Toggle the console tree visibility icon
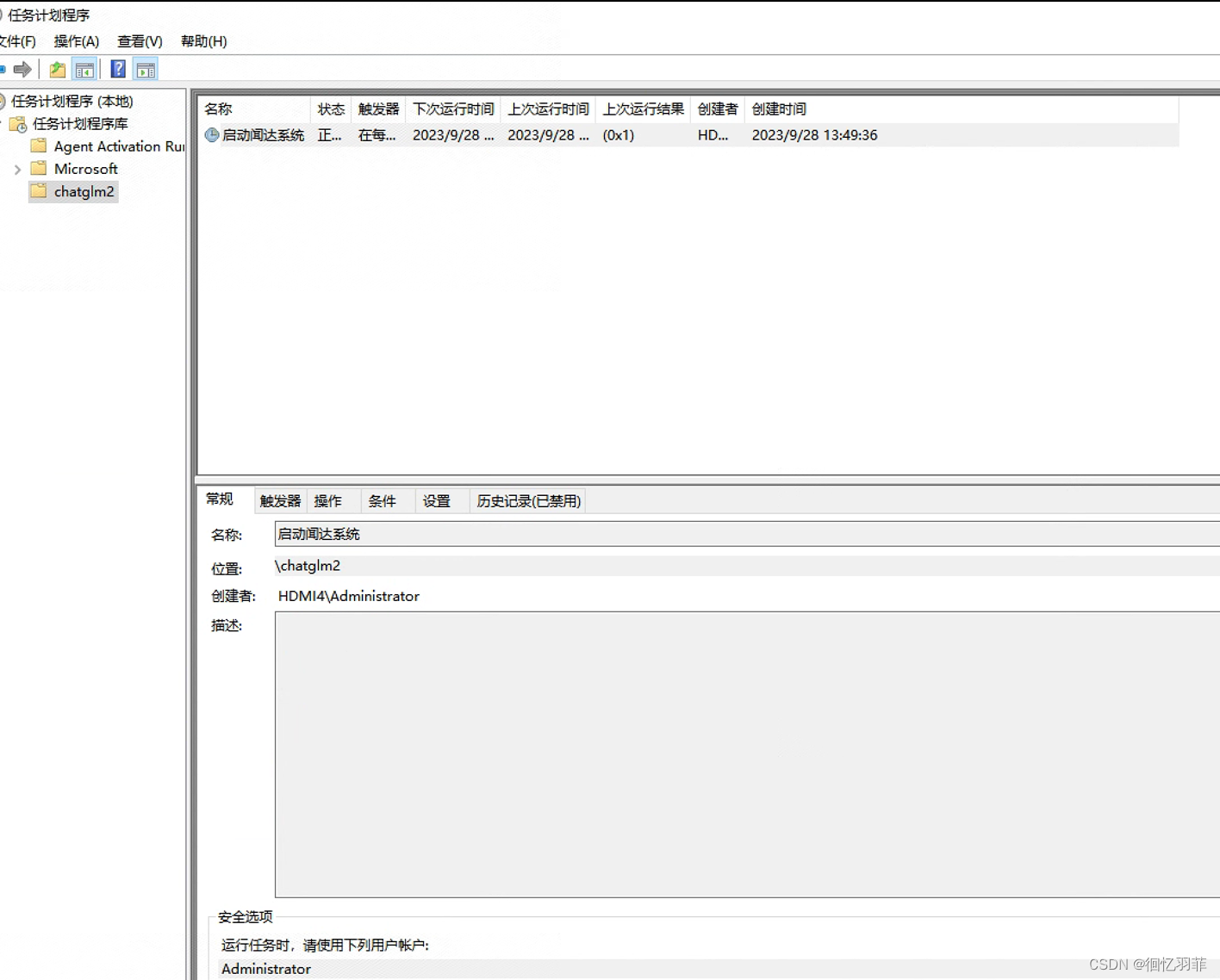1220x980 pixels. tap(84, 69)
